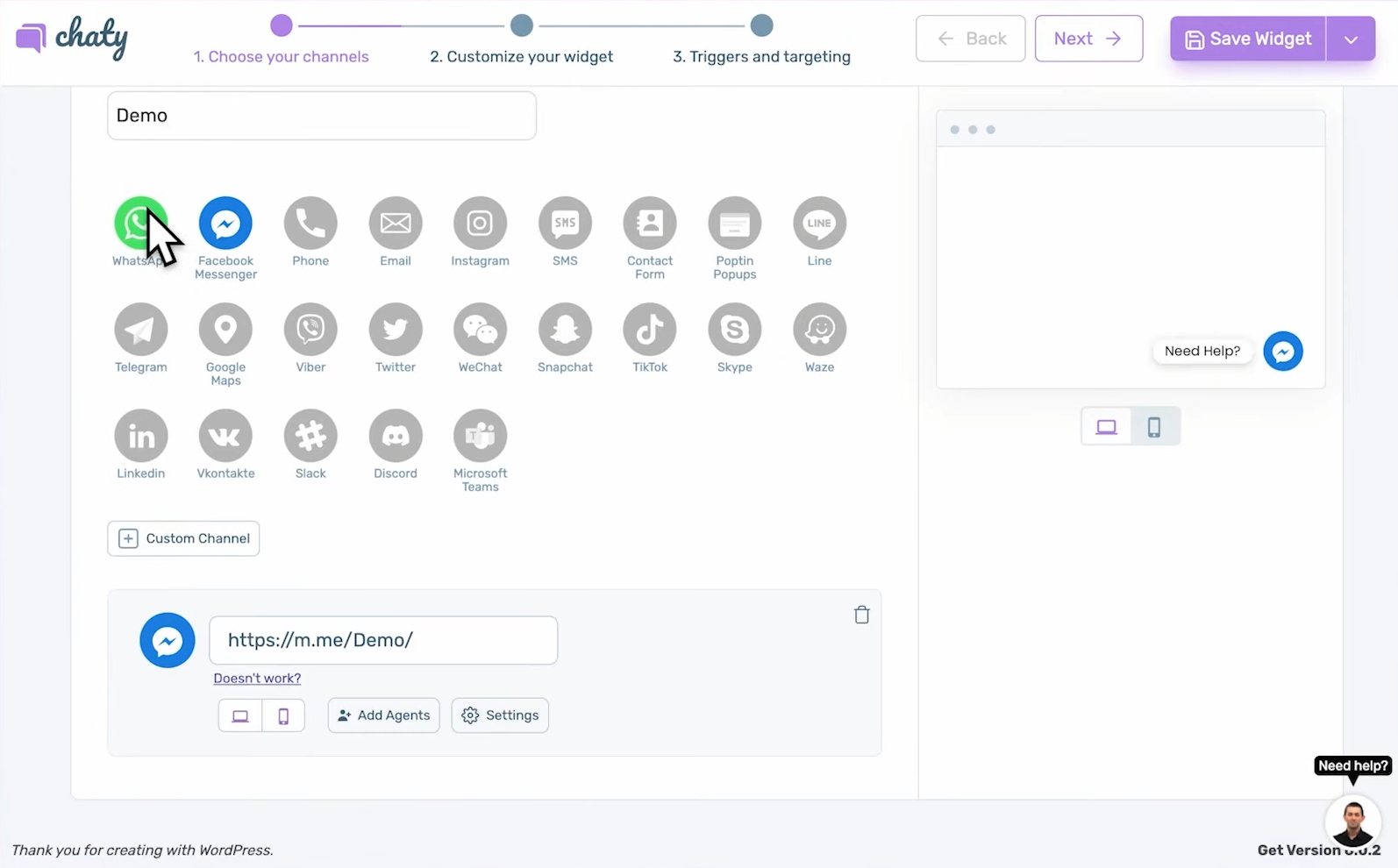Pick the Viber channel icon
Image resolution: width=1398 pixels, height=868 pixels.
310,330
